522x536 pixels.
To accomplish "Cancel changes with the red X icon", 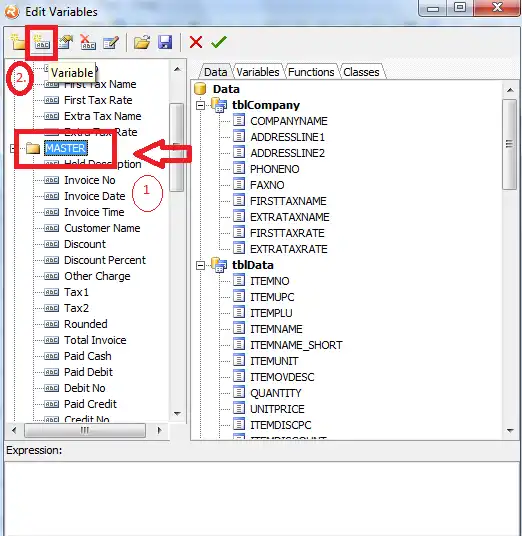I will tap(196, 42).
